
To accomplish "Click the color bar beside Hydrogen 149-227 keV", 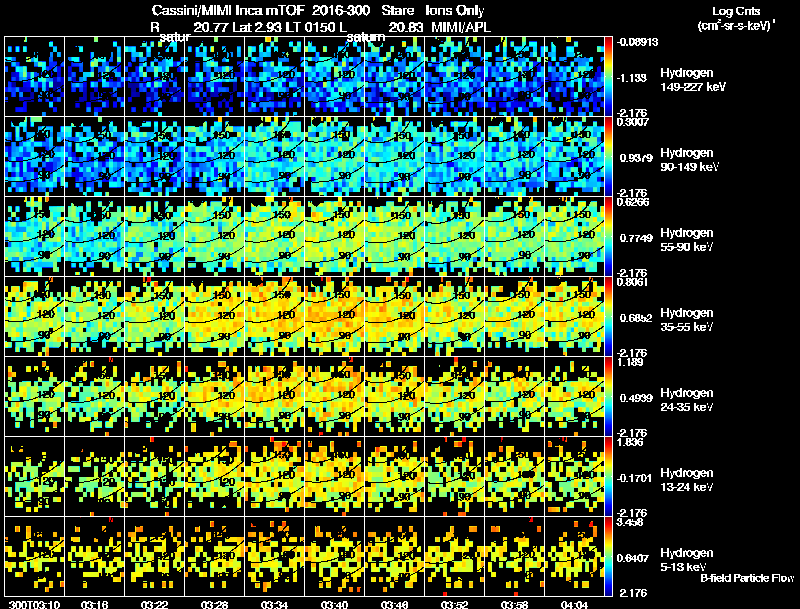I will pyautogui.click(x=608, y=76).
